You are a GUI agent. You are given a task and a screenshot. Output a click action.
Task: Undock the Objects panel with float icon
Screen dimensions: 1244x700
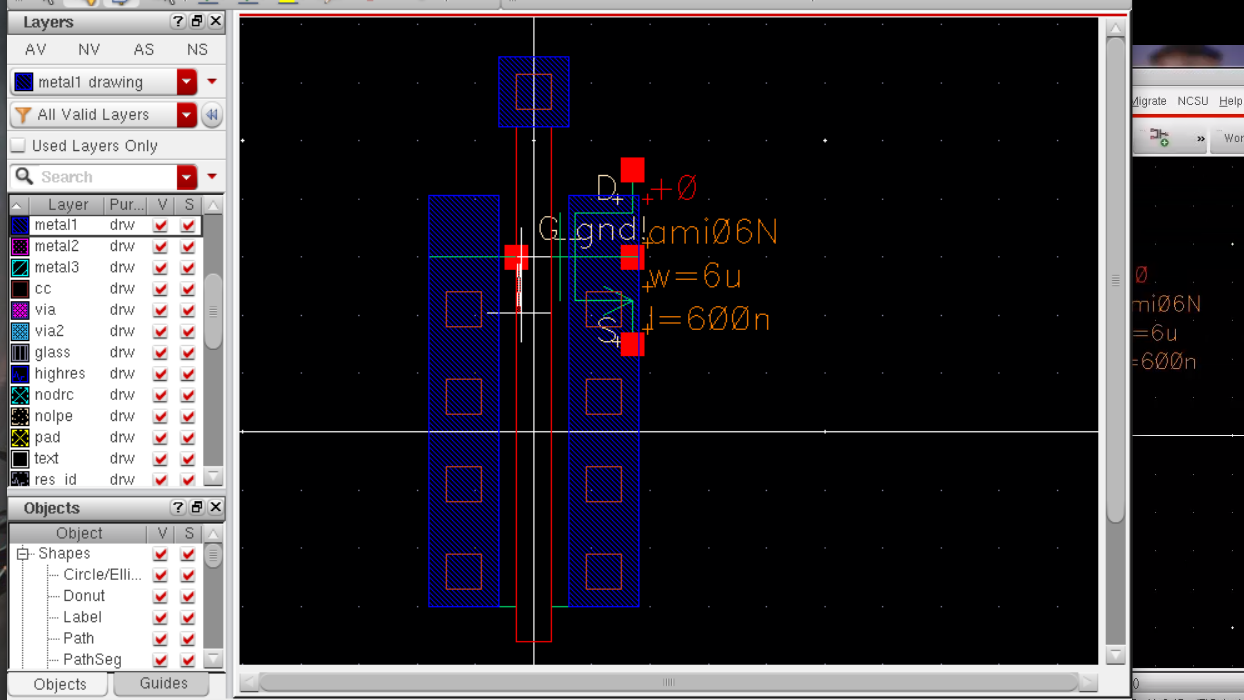pos(197,507)
